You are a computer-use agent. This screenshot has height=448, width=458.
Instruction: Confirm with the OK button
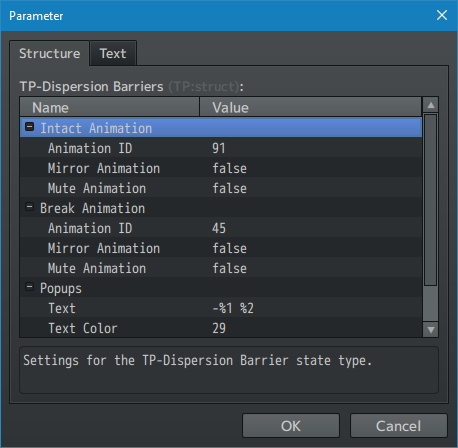291,426
